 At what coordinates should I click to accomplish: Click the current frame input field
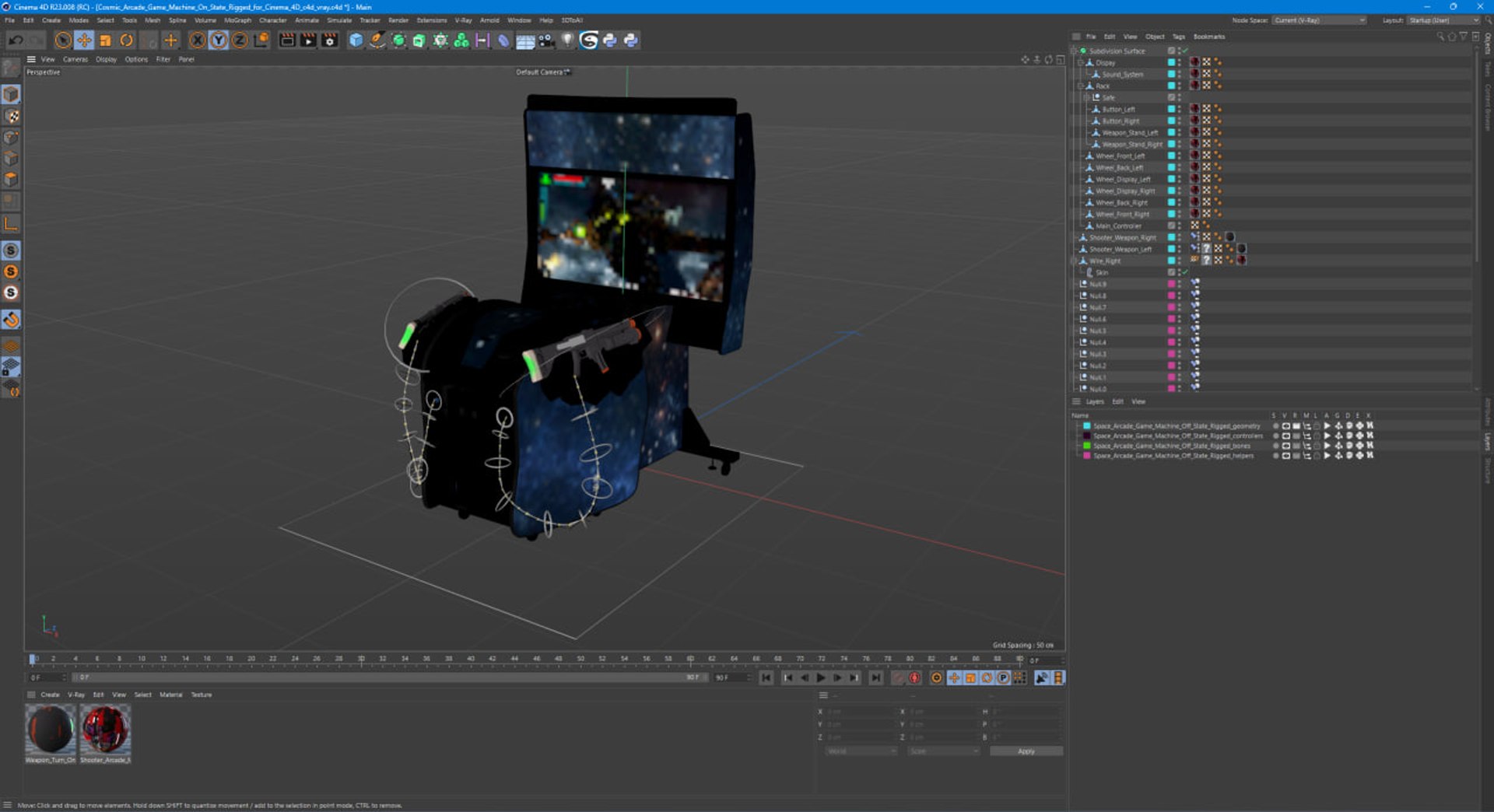1044,661
